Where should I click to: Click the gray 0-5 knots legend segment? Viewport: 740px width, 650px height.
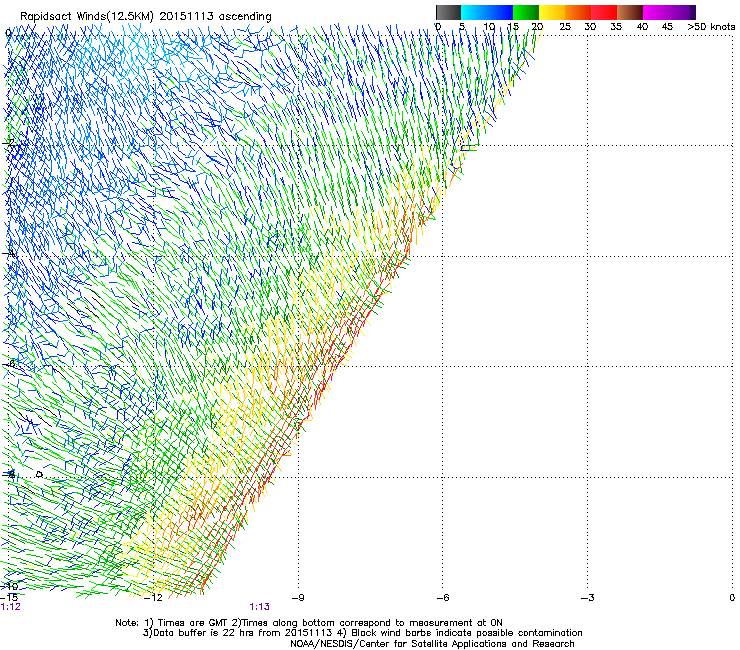448,12
